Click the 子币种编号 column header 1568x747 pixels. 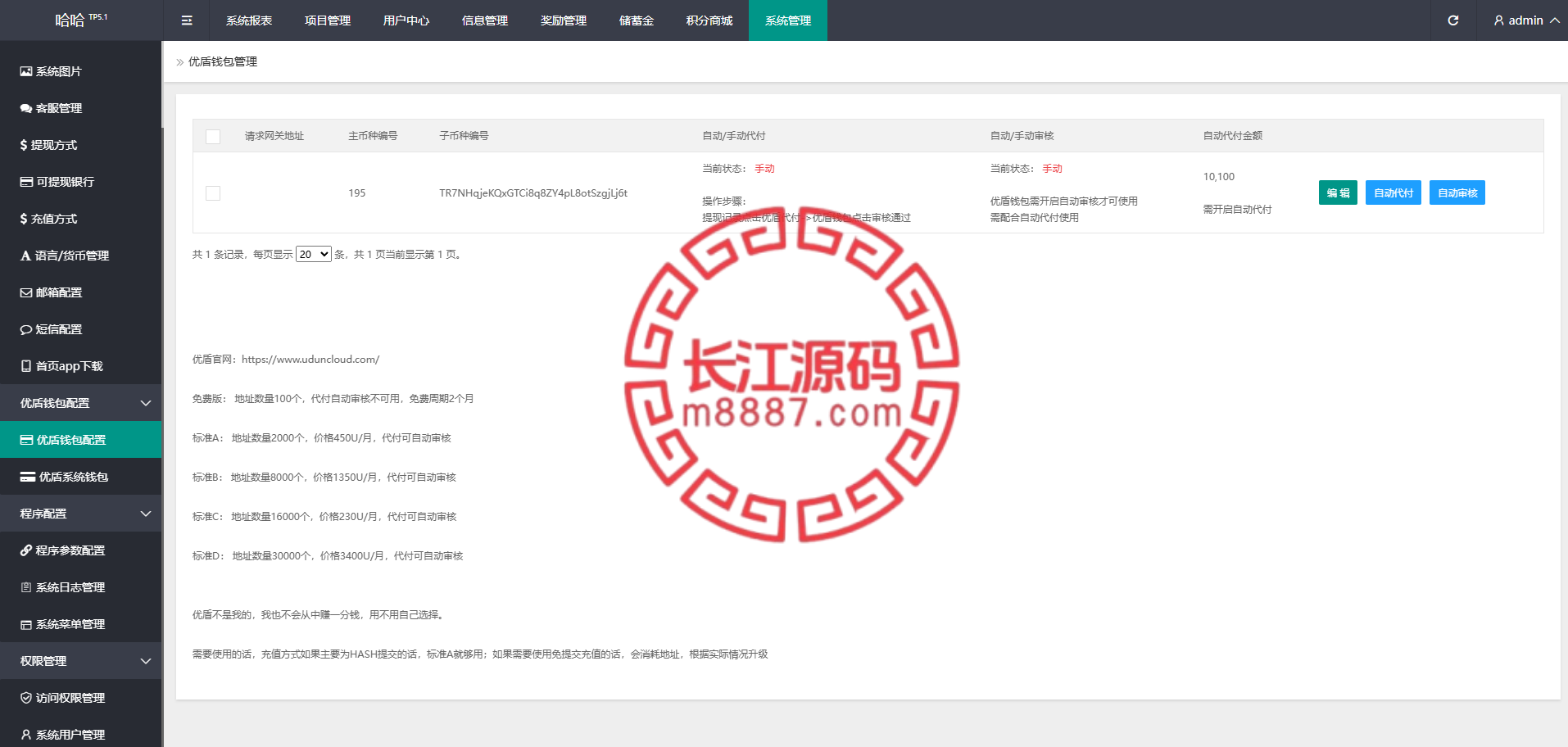tap(464, 136)
